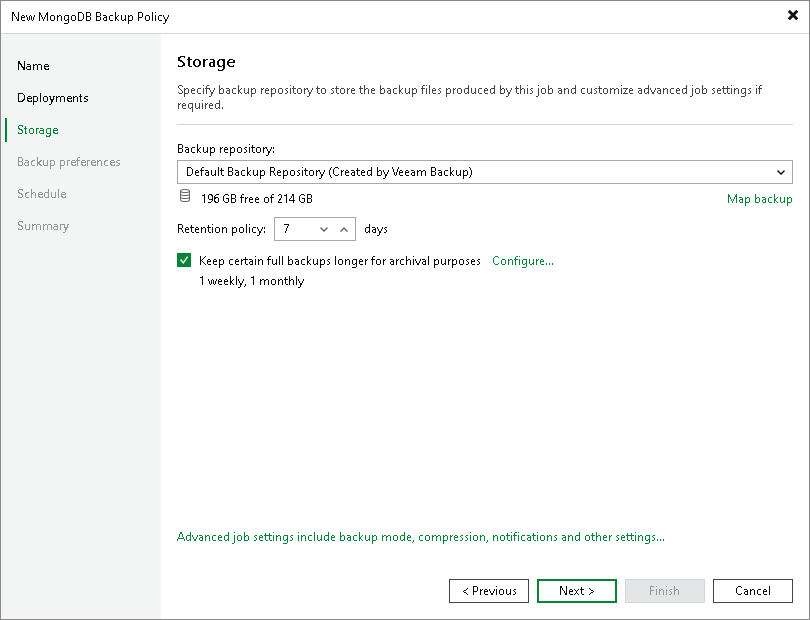The width and height of the screenshot is (810, 620).
Task: Select the Name step in the sidebar
Action: [33, 66]
